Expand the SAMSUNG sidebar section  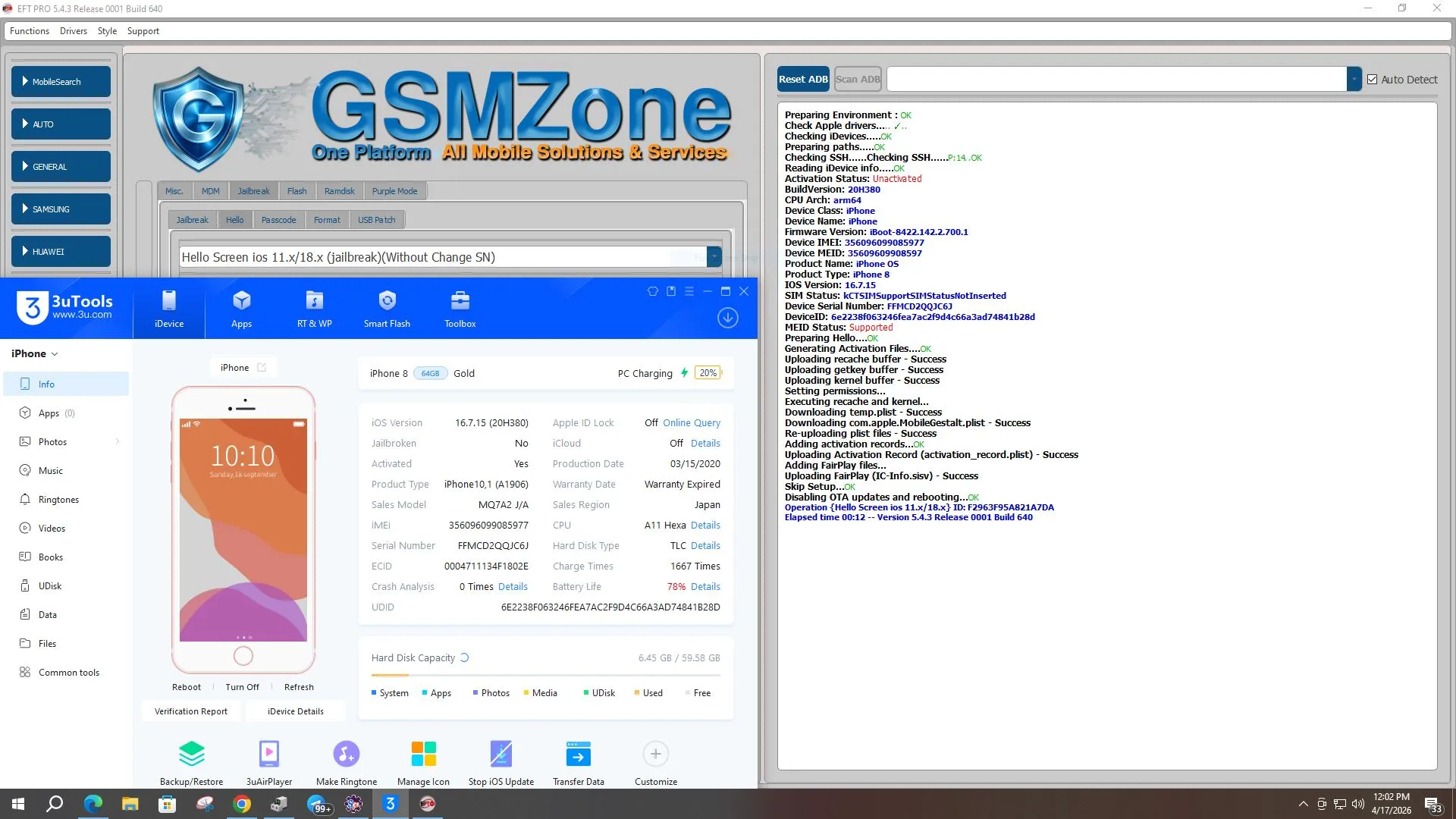click(x=61, y=209)
